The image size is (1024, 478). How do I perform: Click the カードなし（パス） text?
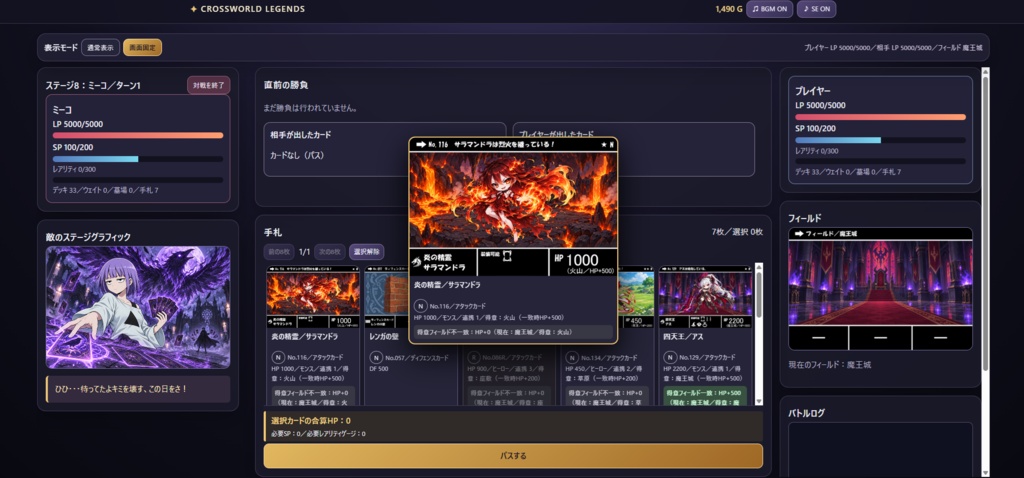coord(297,155)
